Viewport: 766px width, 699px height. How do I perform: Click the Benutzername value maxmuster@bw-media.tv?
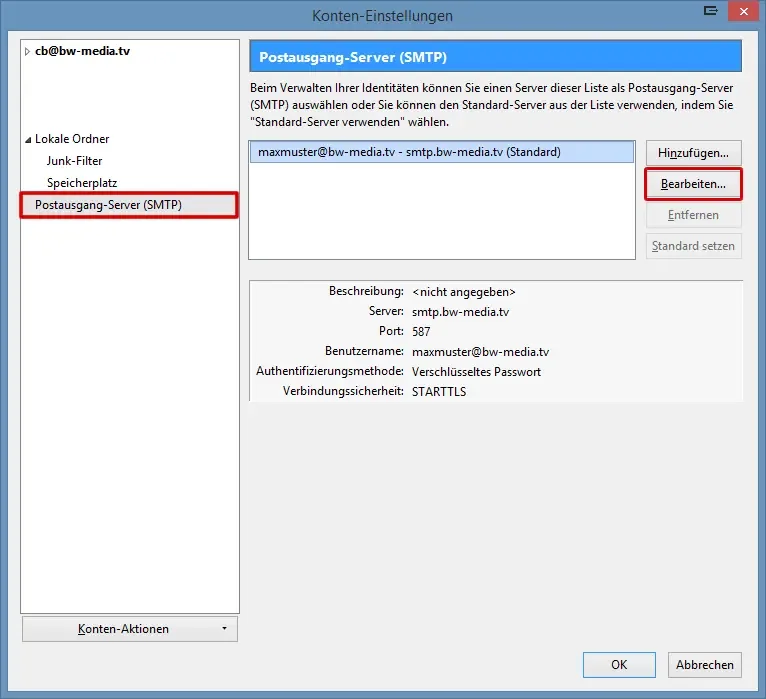coord(480,352)
